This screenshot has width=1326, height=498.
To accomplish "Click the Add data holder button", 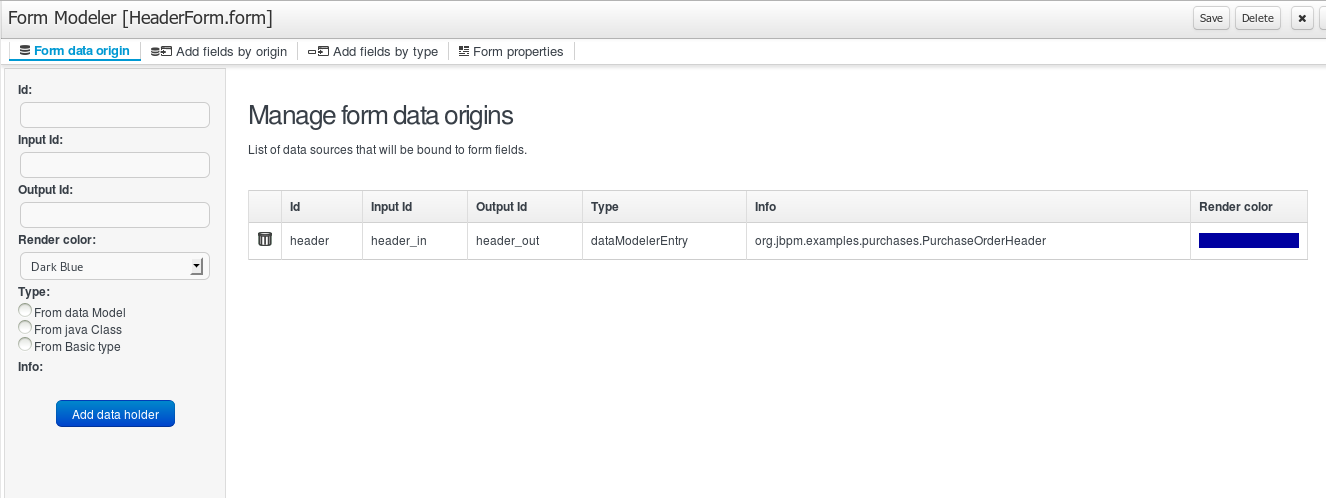I will 115,414.
